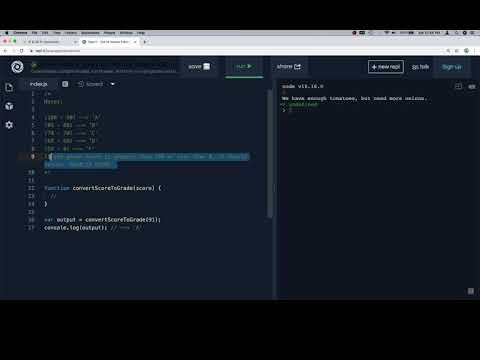Screen dimensions: 480x360
Task: Close the Repl.it browser tab
Action: tap(135, 42)
